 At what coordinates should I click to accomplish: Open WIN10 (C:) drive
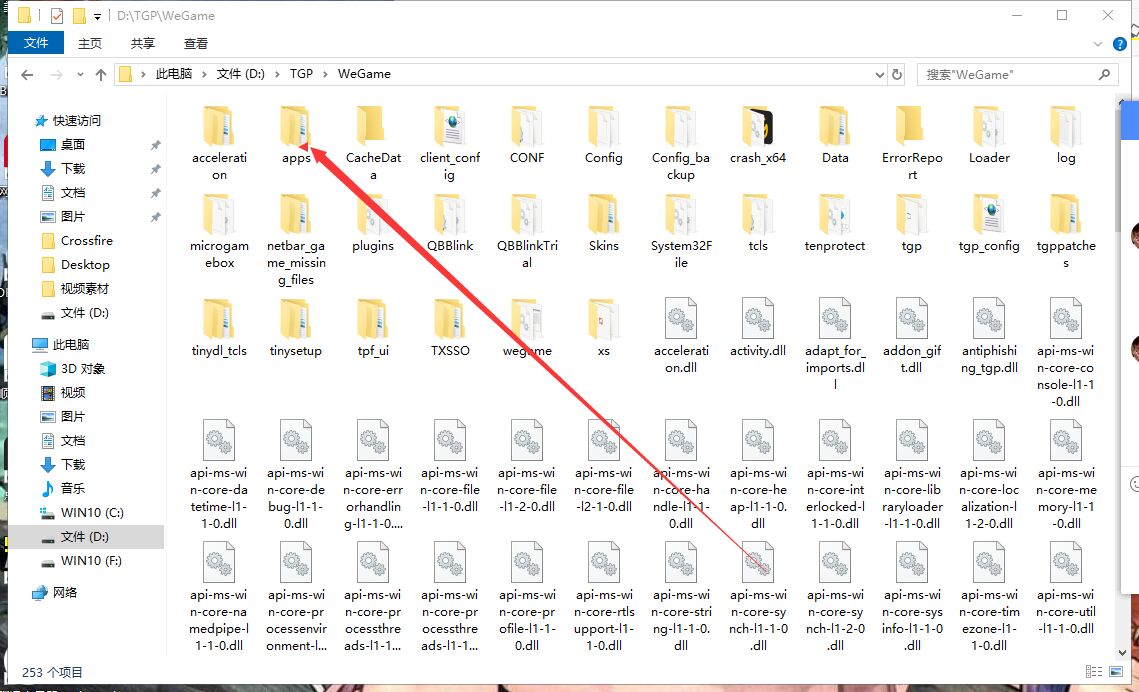coord(92,512)
